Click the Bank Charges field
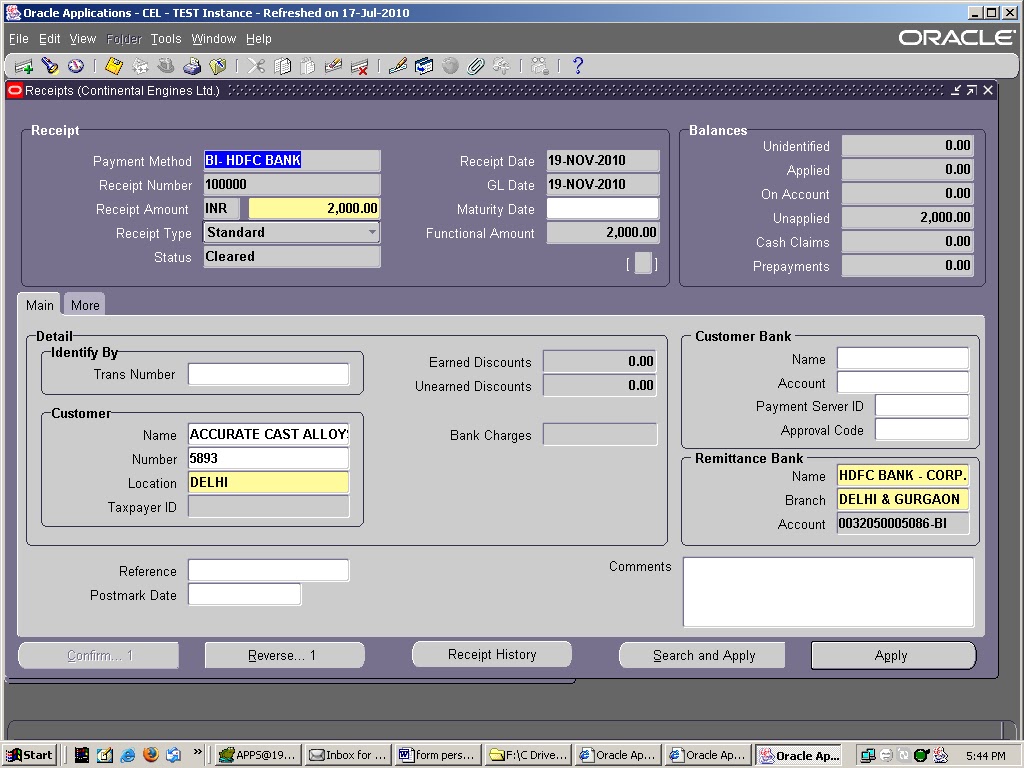This screenshot has width=1024, height=768. tap(600, 435)
